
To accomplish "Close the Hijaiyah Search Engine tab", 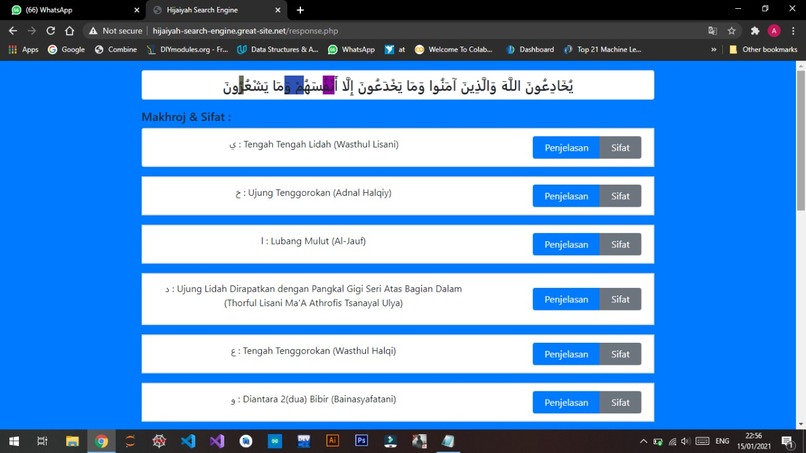I will (x=278, y=10).
